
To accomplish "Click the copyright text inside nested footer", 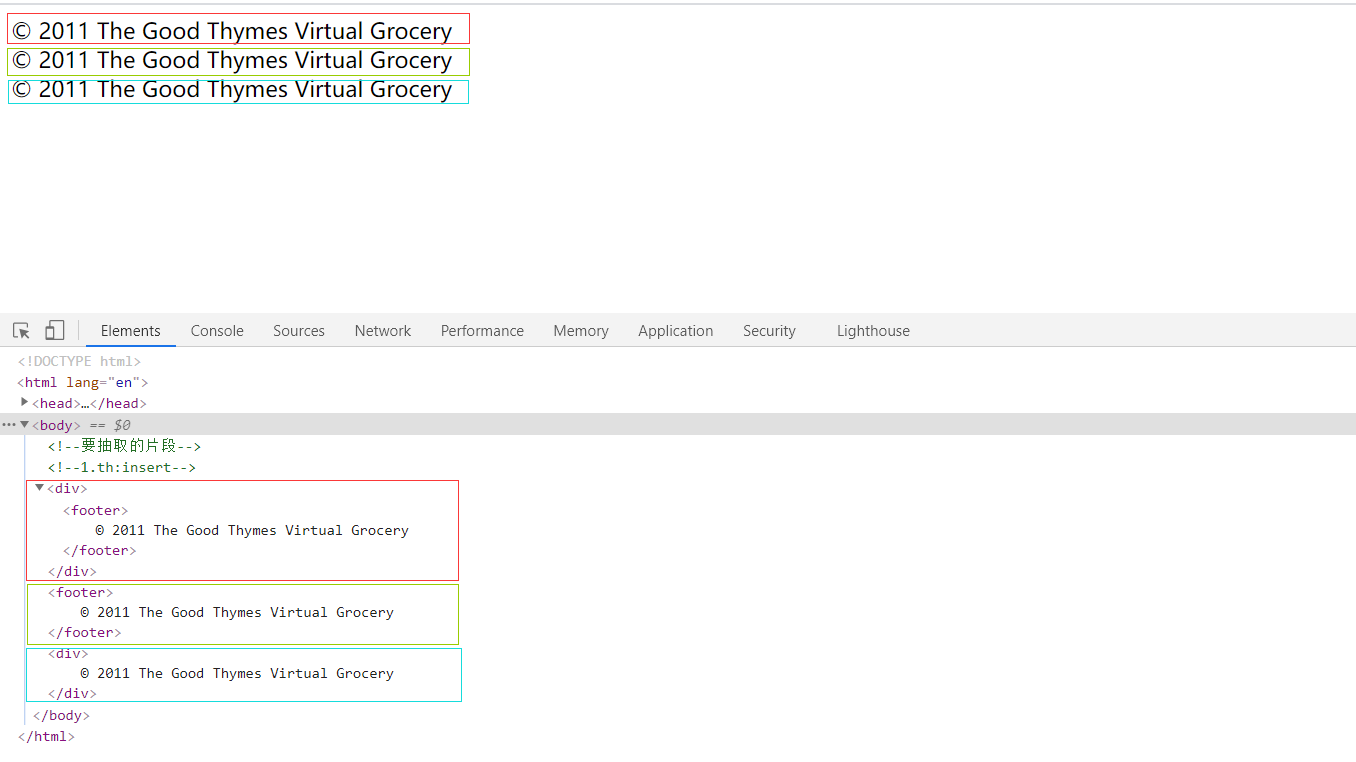I will point(252,530).
